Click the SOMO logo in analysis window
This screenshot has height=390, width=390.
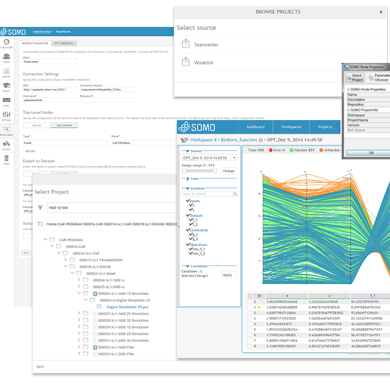(x=197, y=127)
